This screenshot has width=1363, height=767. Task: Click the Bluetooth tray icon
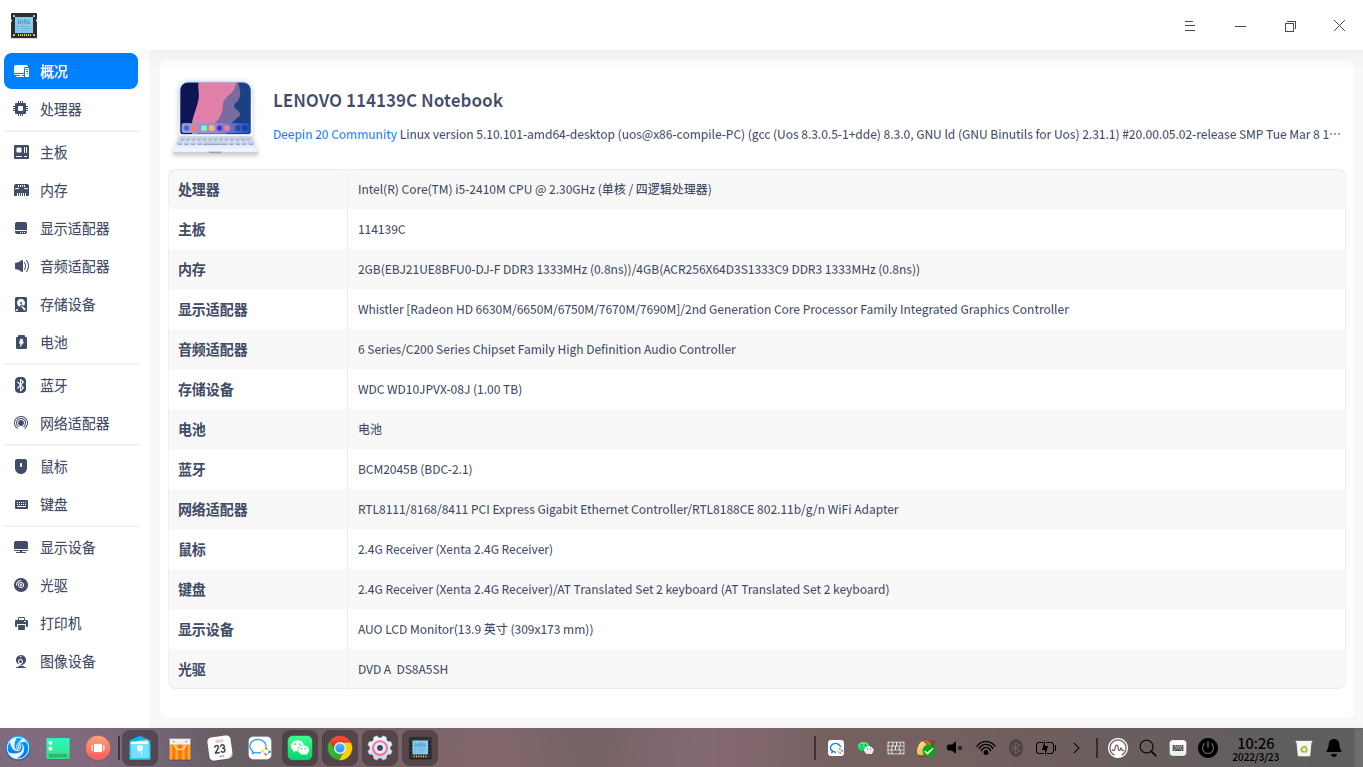pos(1016,748)
